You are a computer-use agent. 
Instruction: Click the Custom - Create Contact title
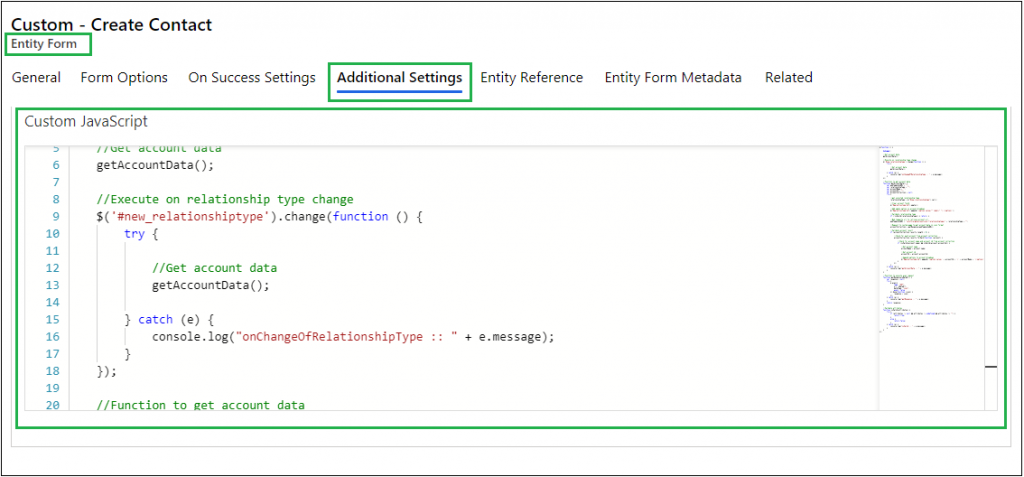click(111, 24)
